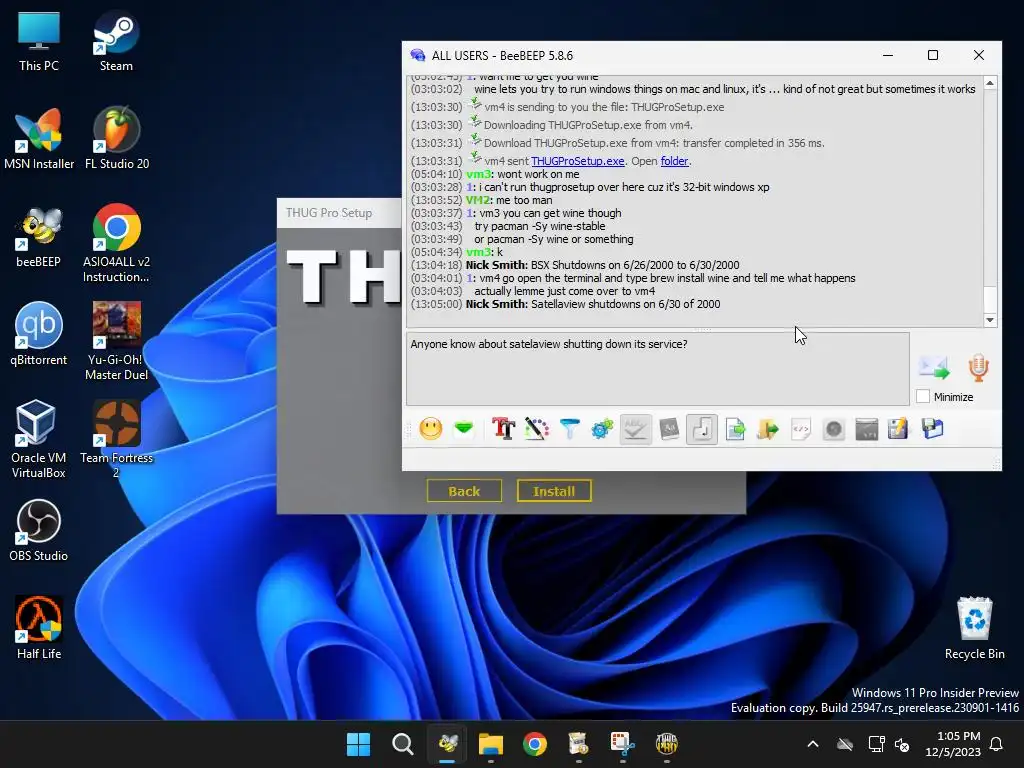1024x768 pixels.
Task: Open the chat font (TT) settings
Action: (504, 429)
